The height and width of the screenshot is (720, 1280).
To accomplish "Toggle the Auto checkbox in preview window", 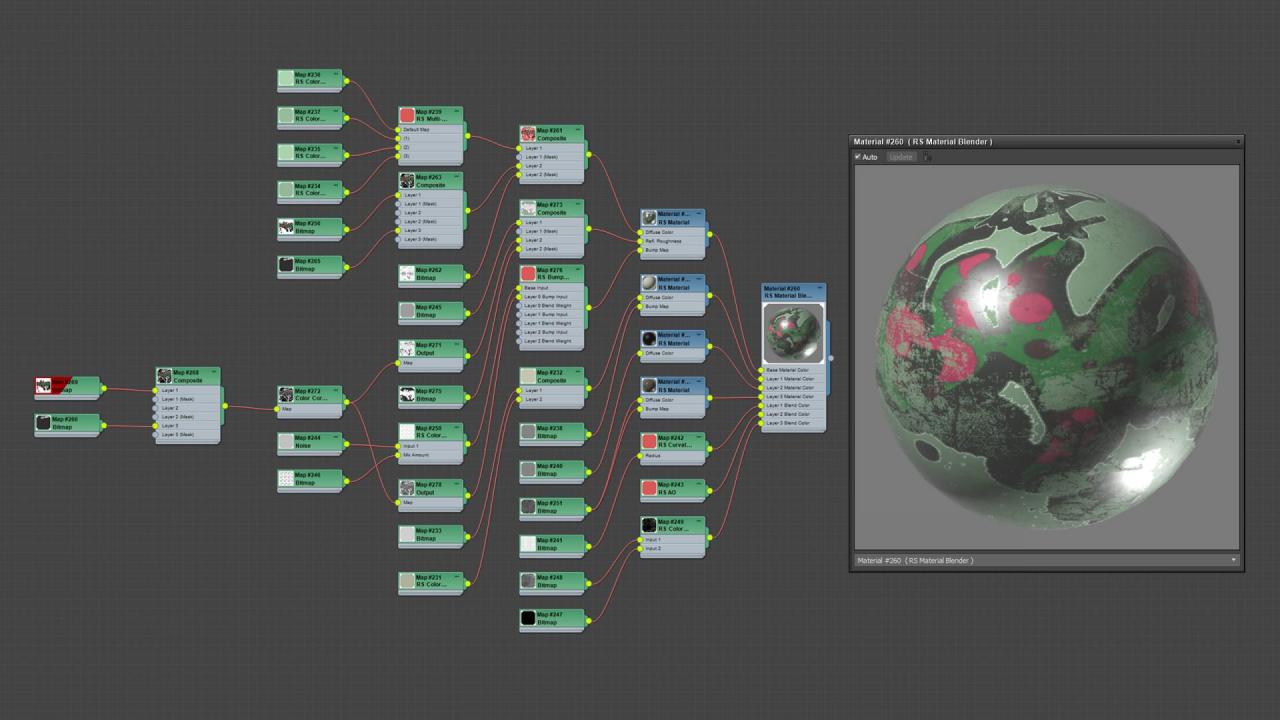I will 858,157.
